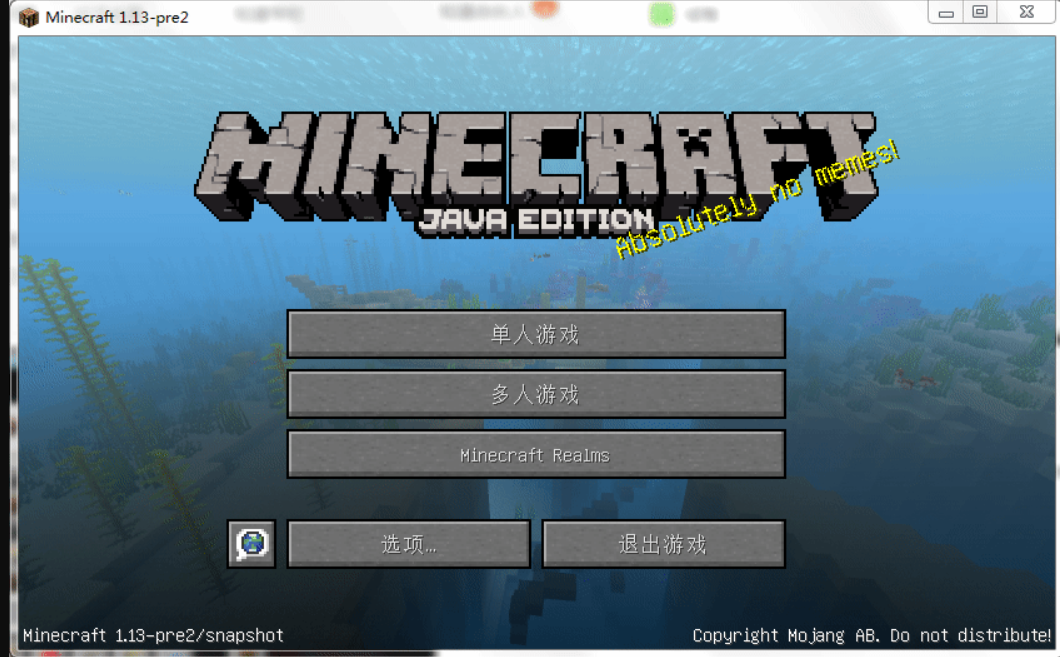Image resolution: width=1060 pixels, height=657 pixels.
Task: Maximize the Minecraft window
Action: (x=980, y=12)
